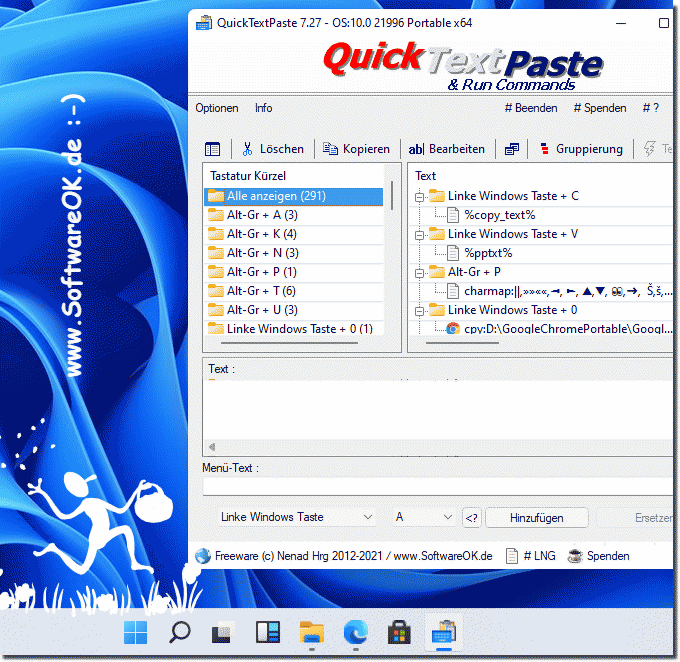Screen dimensions: 680x662
Task: Select Linke Windows Taste + 0 (1) entry
Action: point(294,329)
